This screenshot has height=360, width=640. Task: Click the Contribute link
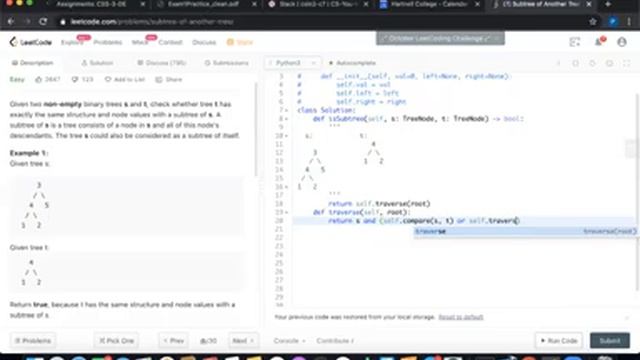(x=335, y=340)
